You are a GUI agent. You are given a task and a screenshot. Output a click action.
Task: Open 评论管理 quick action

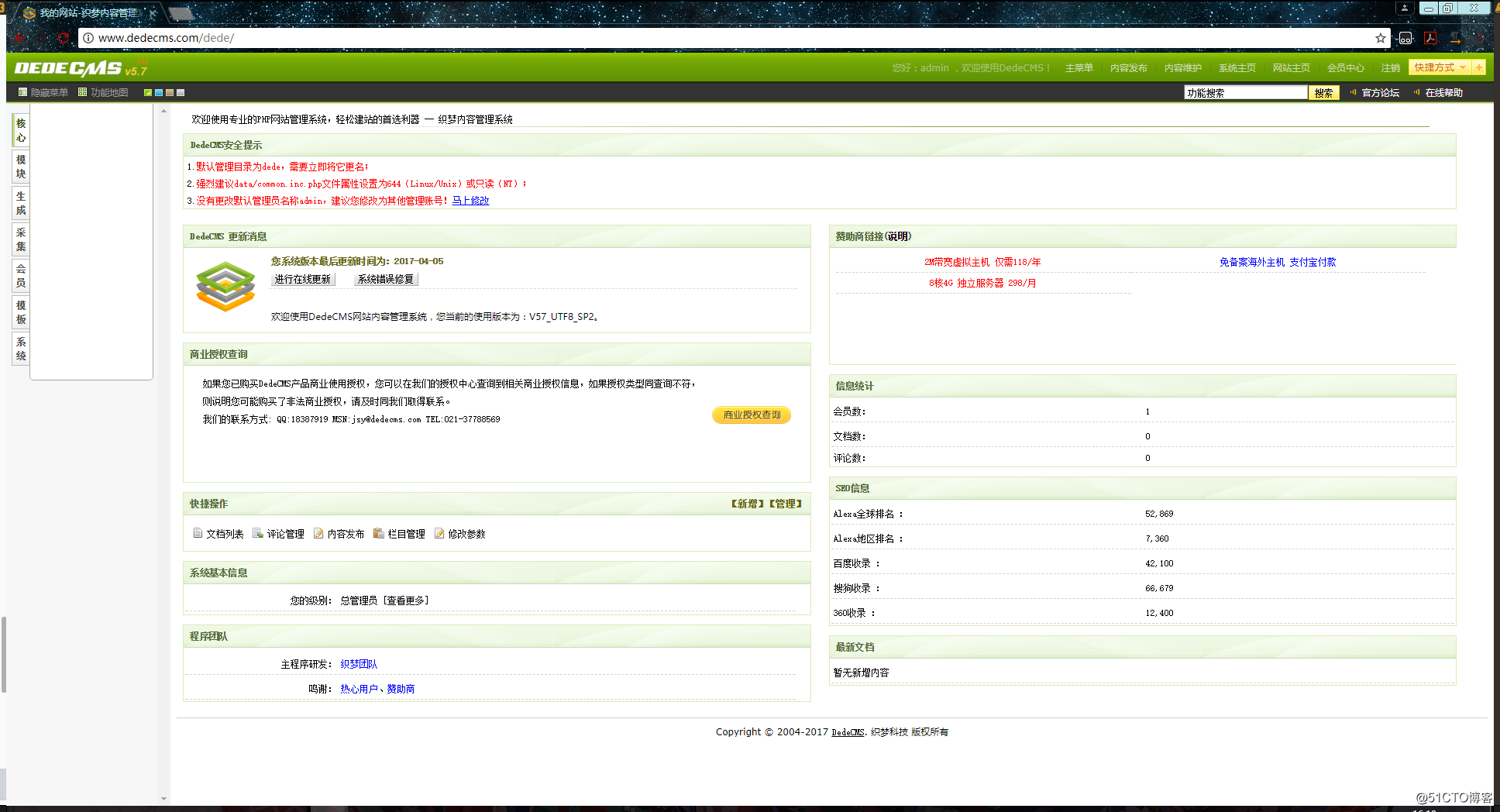tap(279, 534)
